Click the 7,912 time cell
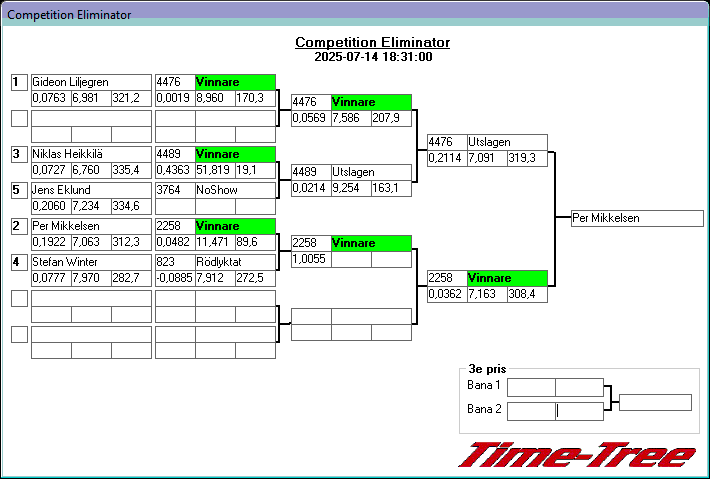 point(215,278)
